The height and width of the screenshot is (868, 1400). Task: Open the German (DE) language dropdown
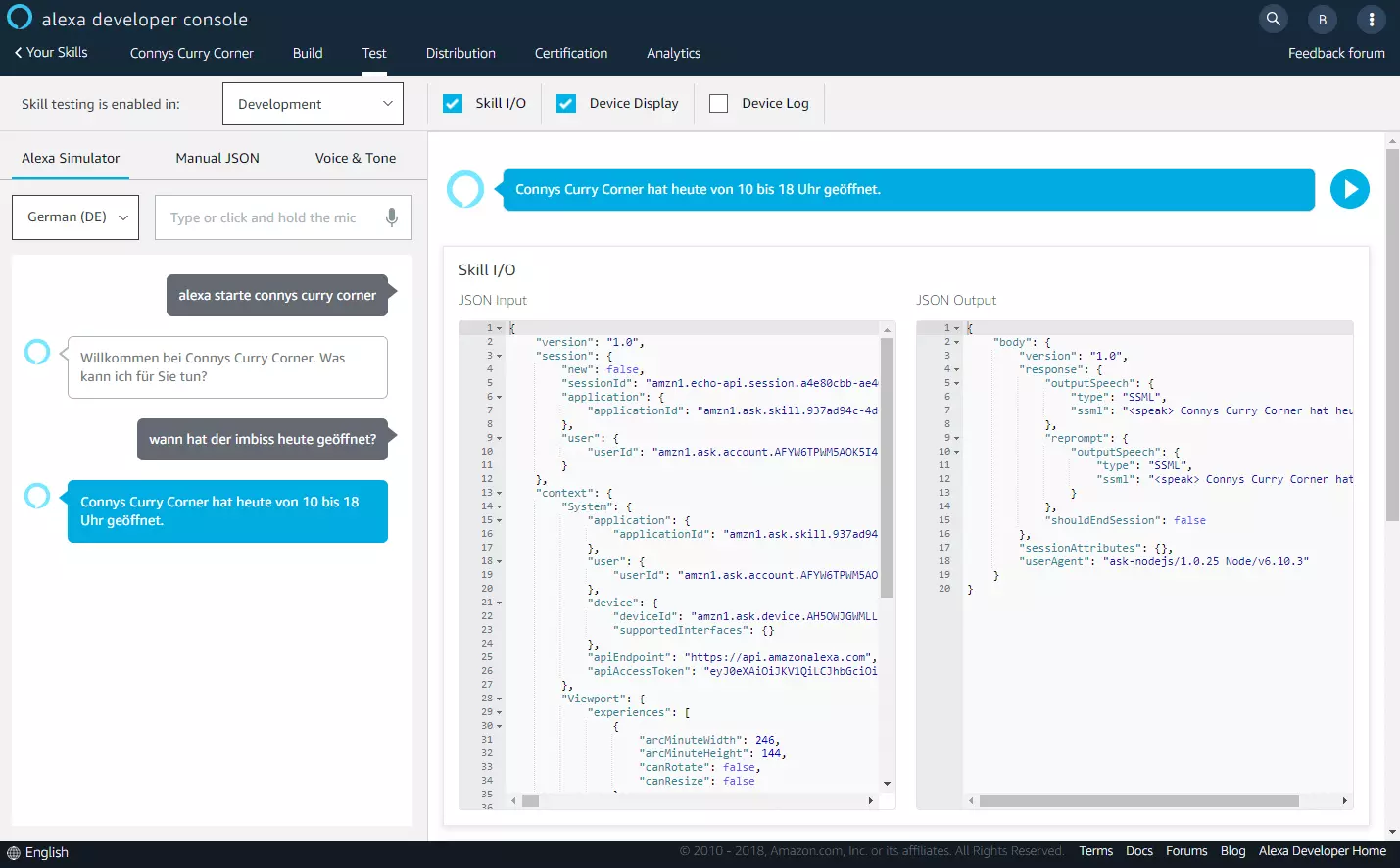[75, 217]
